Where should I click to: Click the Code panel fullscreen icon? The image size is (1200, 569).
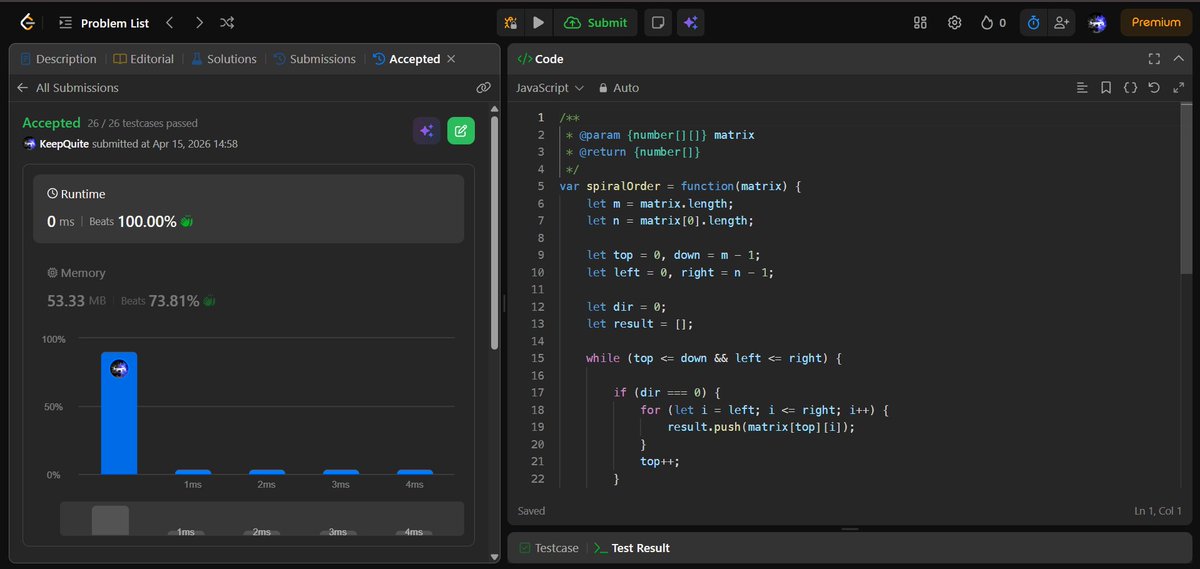click(1154, 59)
